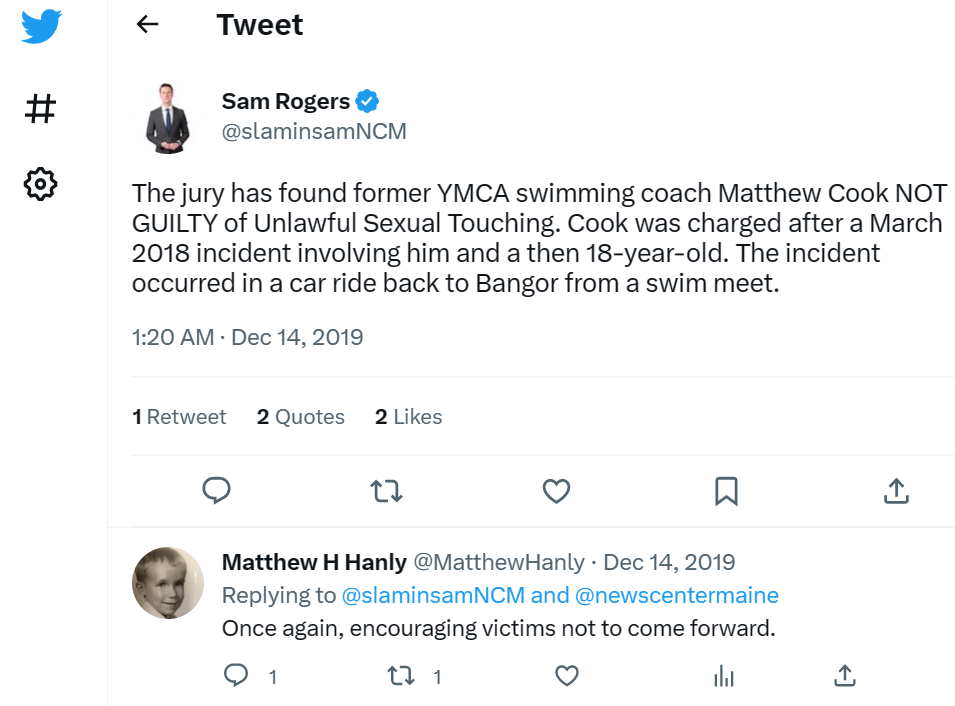This screenshot has height=706, width=955.
Task: Share the main tweet
Action: click(896, 490)
